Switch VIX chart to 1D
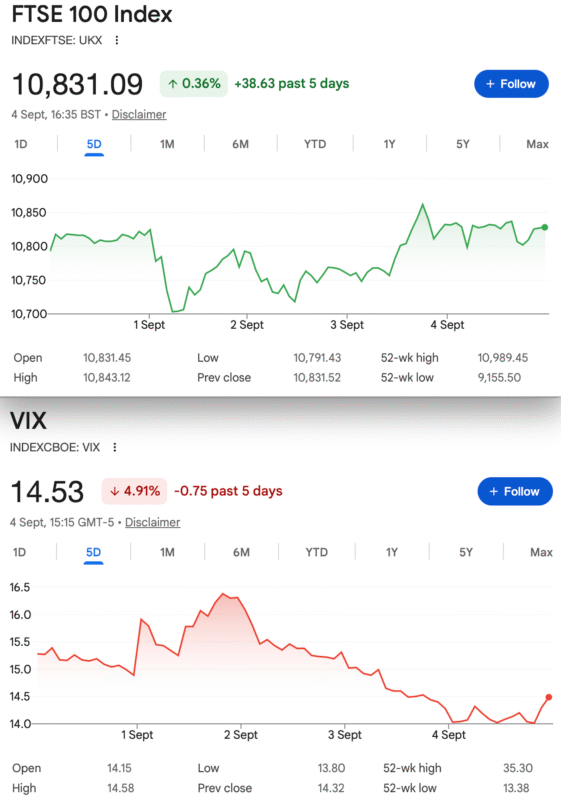Screen dimensions: 561x800 tap(19, 553)
